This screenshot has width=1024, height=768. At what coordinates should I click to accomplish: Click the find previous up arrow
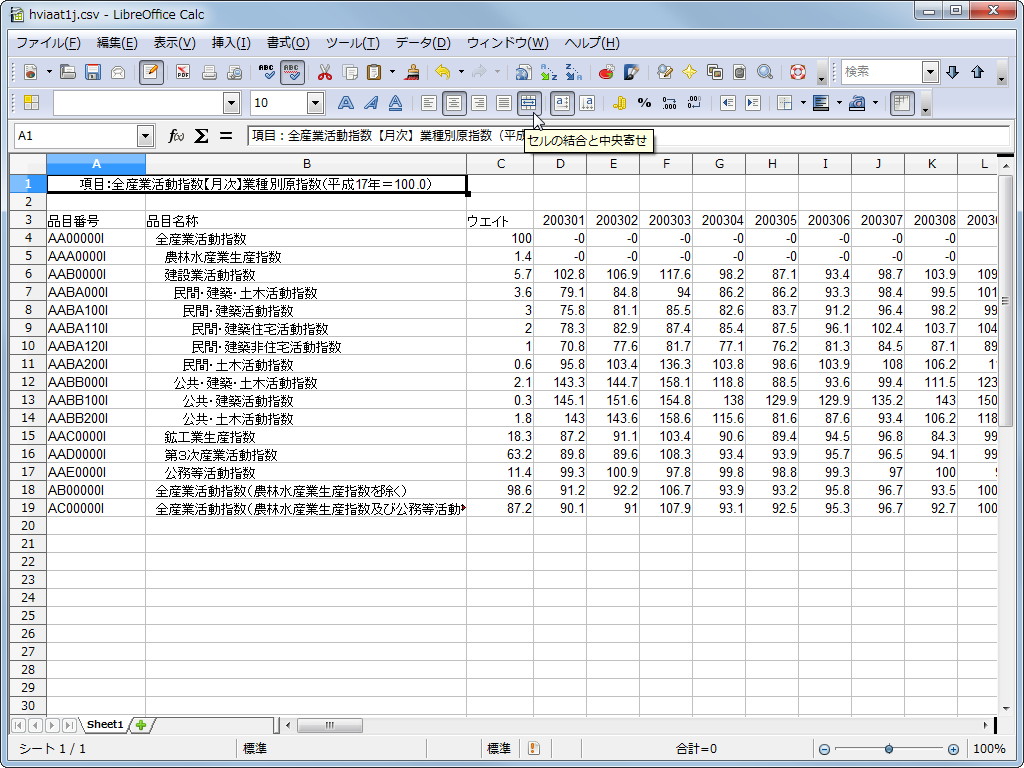pos(977,72)
